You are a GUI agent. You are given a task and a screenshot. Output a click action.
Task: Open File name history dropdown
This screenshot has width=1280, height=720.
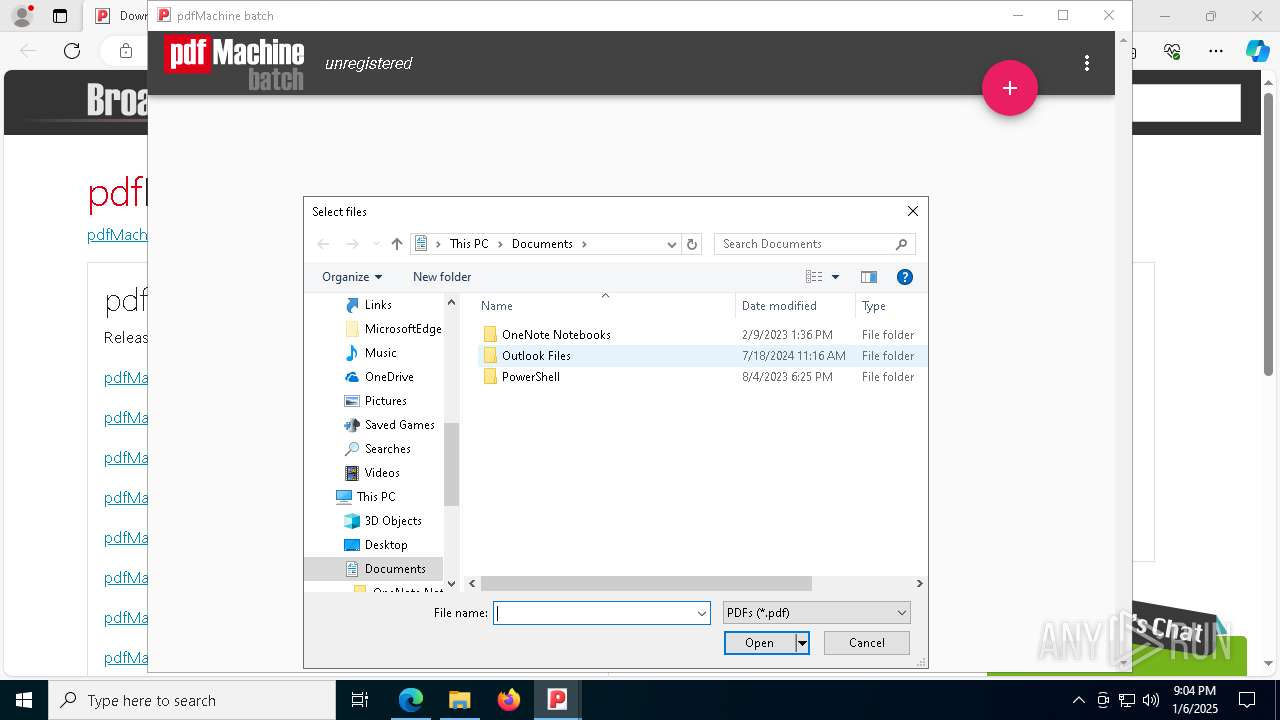tap(702, 613)
